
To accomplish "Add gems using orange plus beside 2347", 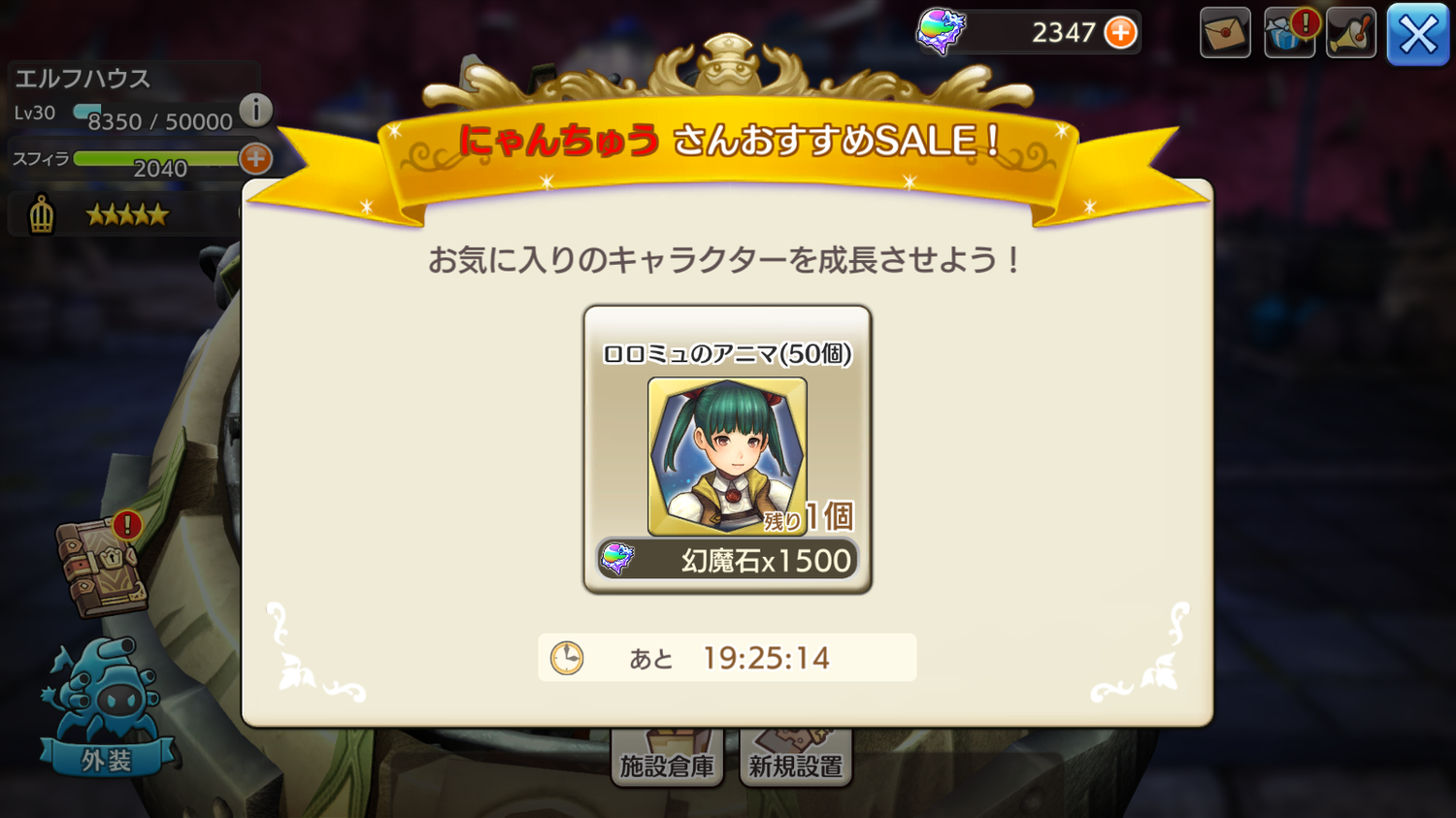I will pos(1120,32).
